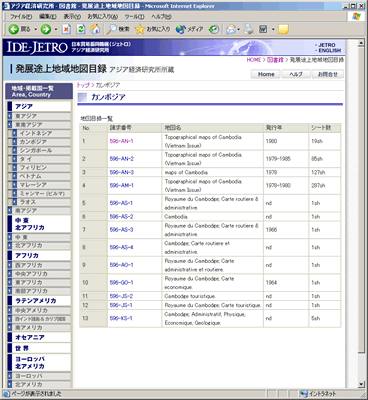The height and width of the screenshot is (400, 368).
Task: Select タイ in the sidebar
Action: pos(41,159)
